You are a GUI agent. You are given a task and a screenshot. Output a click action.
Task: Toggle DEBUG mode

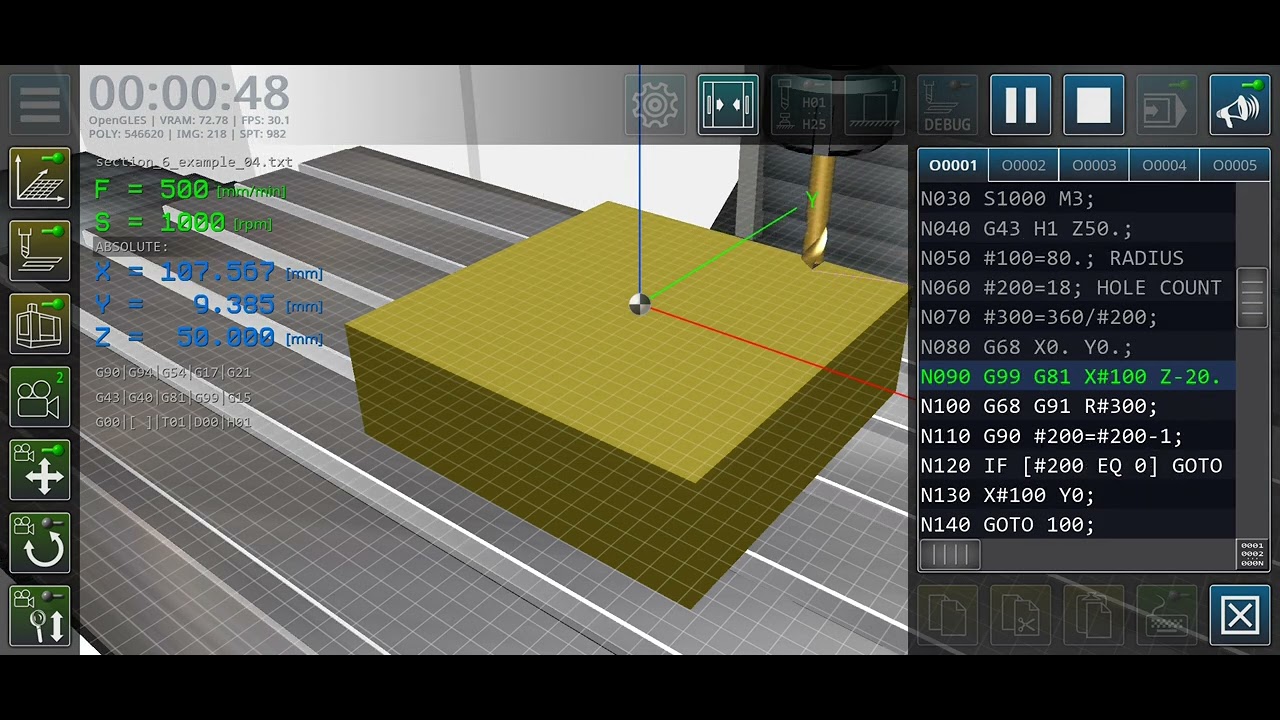point(947,104)
